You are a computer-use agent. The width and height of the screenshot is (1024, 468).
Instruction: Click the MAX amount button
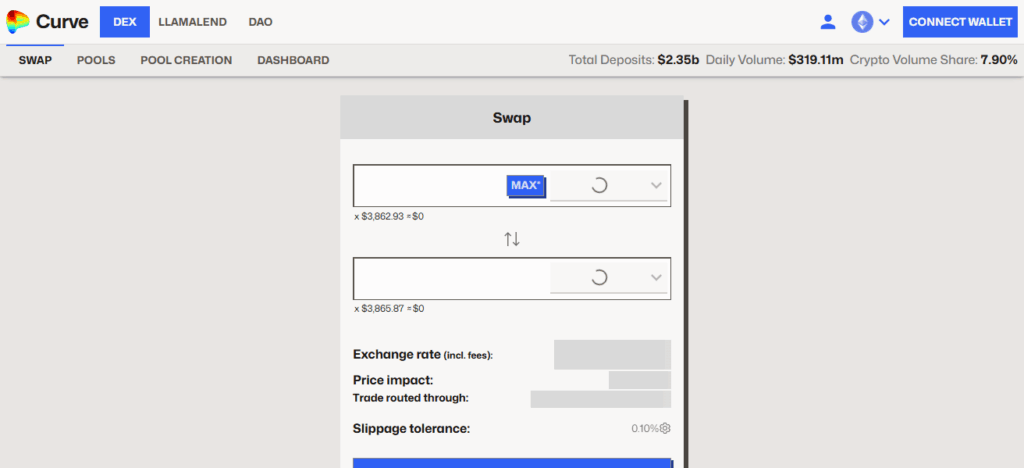click(x=525, y=185)
